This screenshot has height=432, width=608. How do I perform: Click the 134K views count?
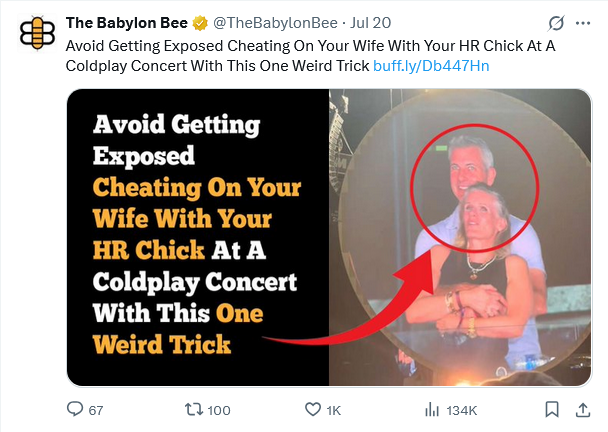click(x=462, y=410)
